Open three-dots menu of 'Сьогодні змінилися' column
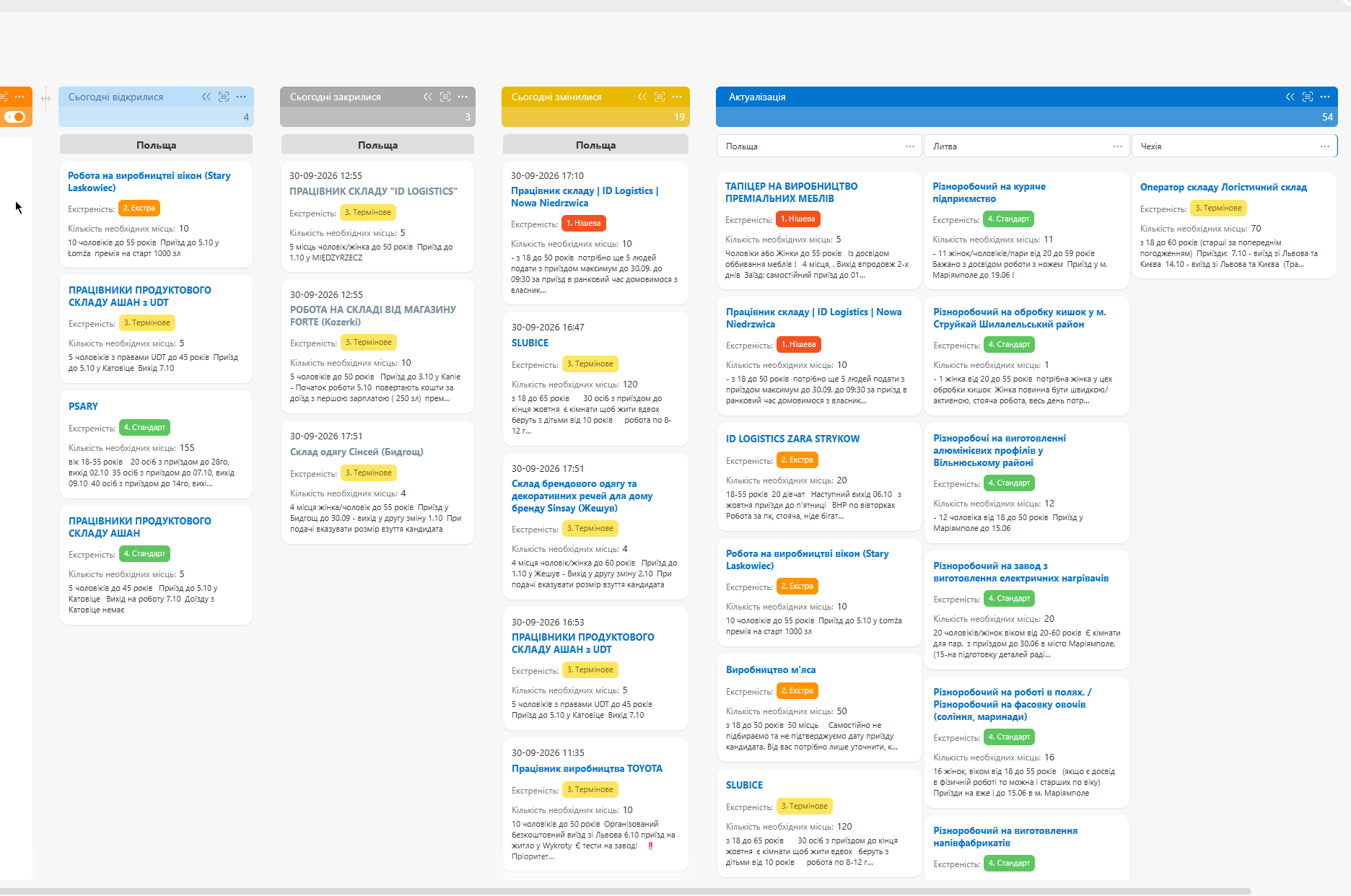Image resolution: width=1351 pixels, height=896 pixels. (677, 97)
